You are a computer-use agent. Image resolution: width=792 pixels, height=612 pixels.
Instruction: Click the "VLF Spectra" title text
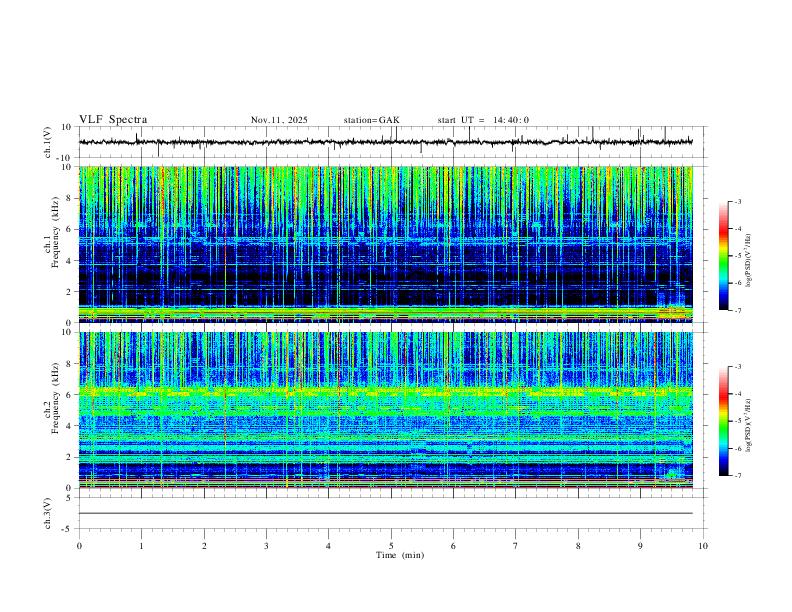(x=113, y=120)
